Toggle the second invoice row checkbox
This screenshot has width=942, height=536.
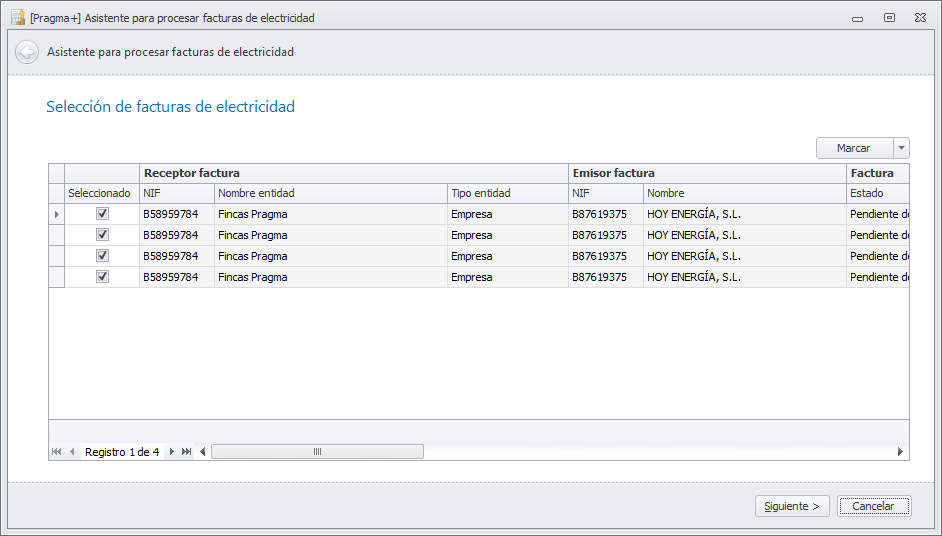pyautogui.click(x=102, y=235)
